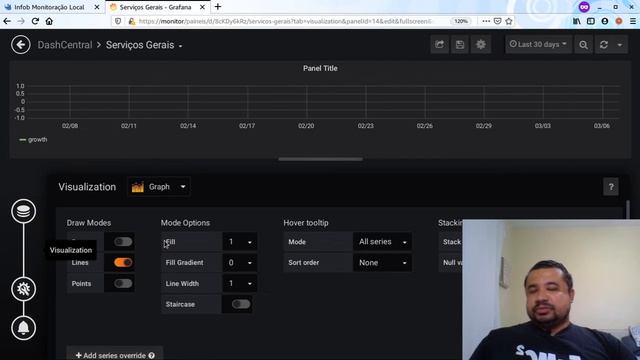Screen dimensions: 640x360
Task: Reload the page in the browser
Action: [x=35, y=21]
